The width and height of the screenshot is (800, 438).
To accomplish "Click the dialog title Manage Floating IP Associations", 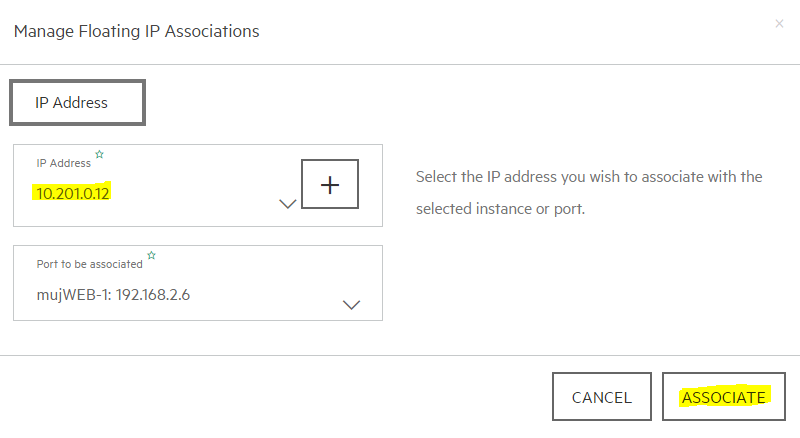I will (x=137, y=31).
